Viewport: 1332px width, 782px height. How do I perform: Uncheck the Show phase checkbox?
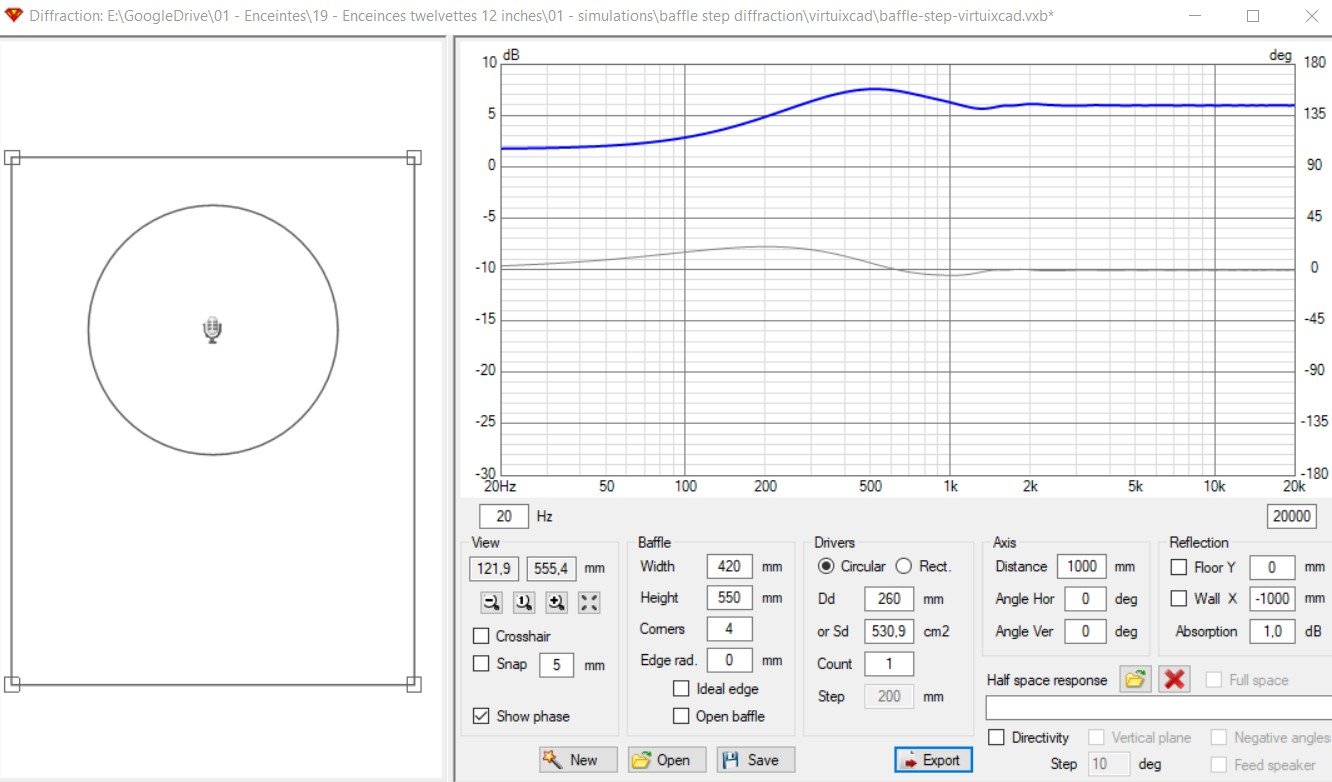pyautogui.click(x=481, y=716)
